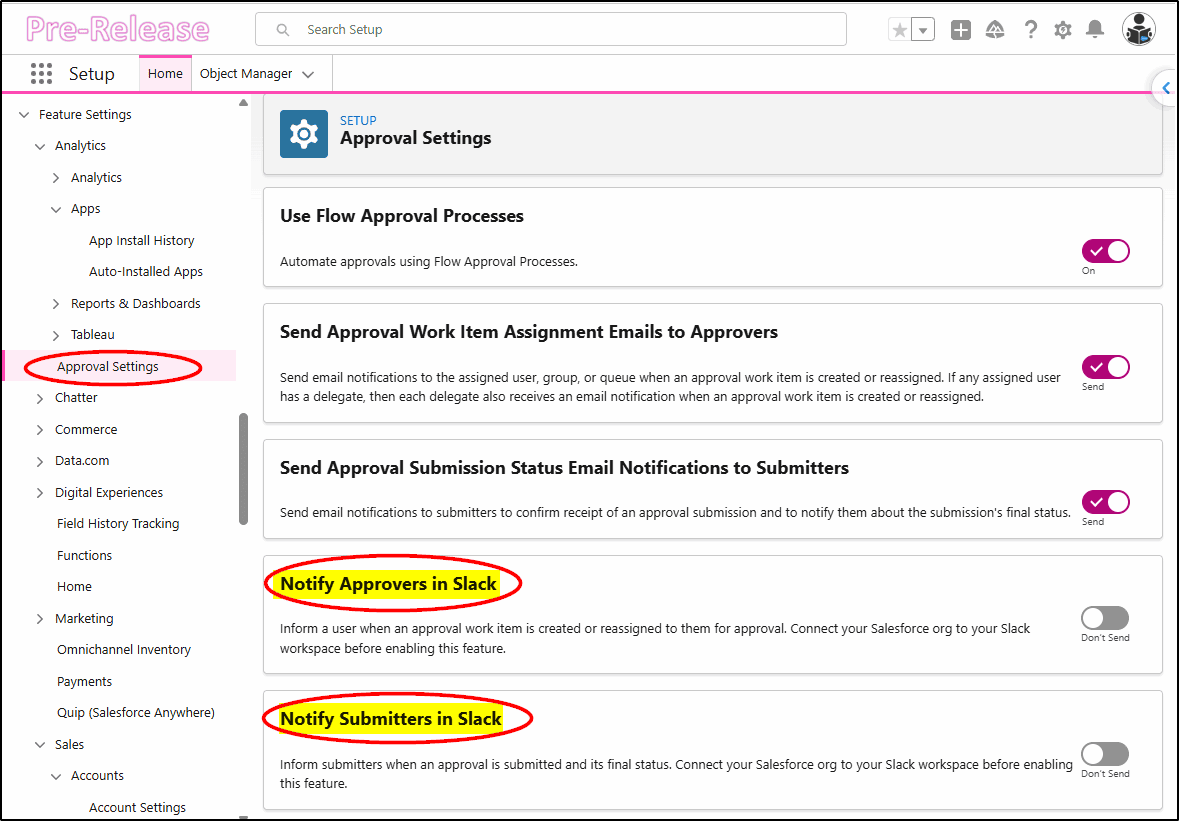Expand the collapsed side panel arrow

(1165, 88)
